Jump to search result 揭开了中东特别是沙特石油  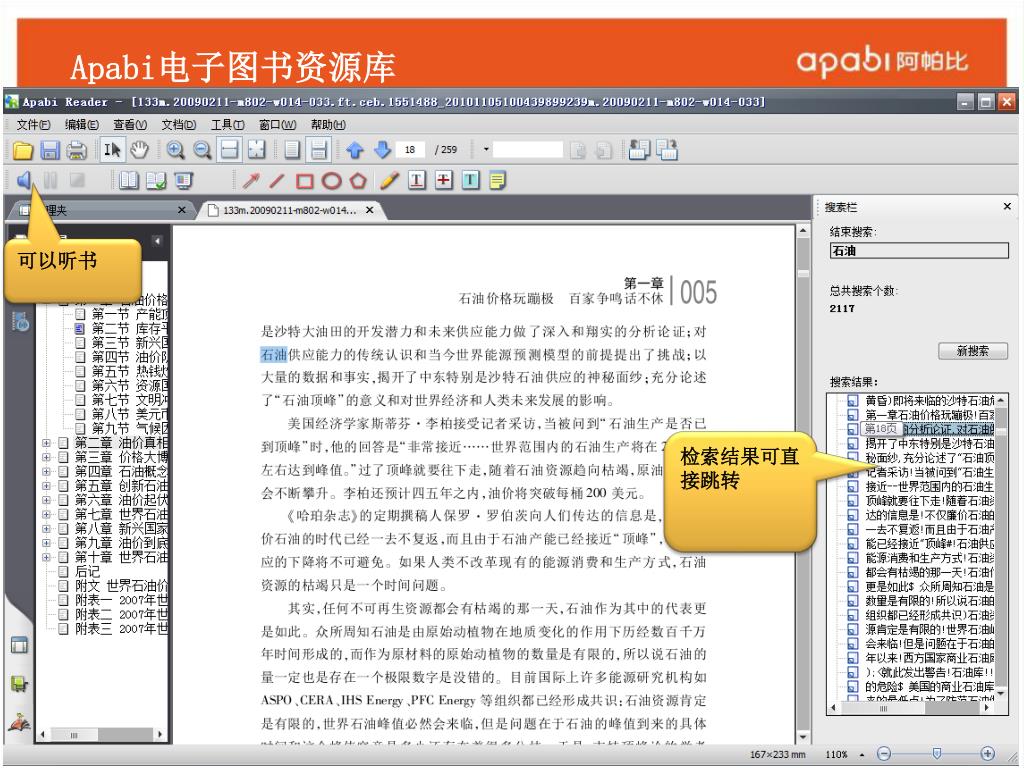pyautogui.click(x=929, y=443)
